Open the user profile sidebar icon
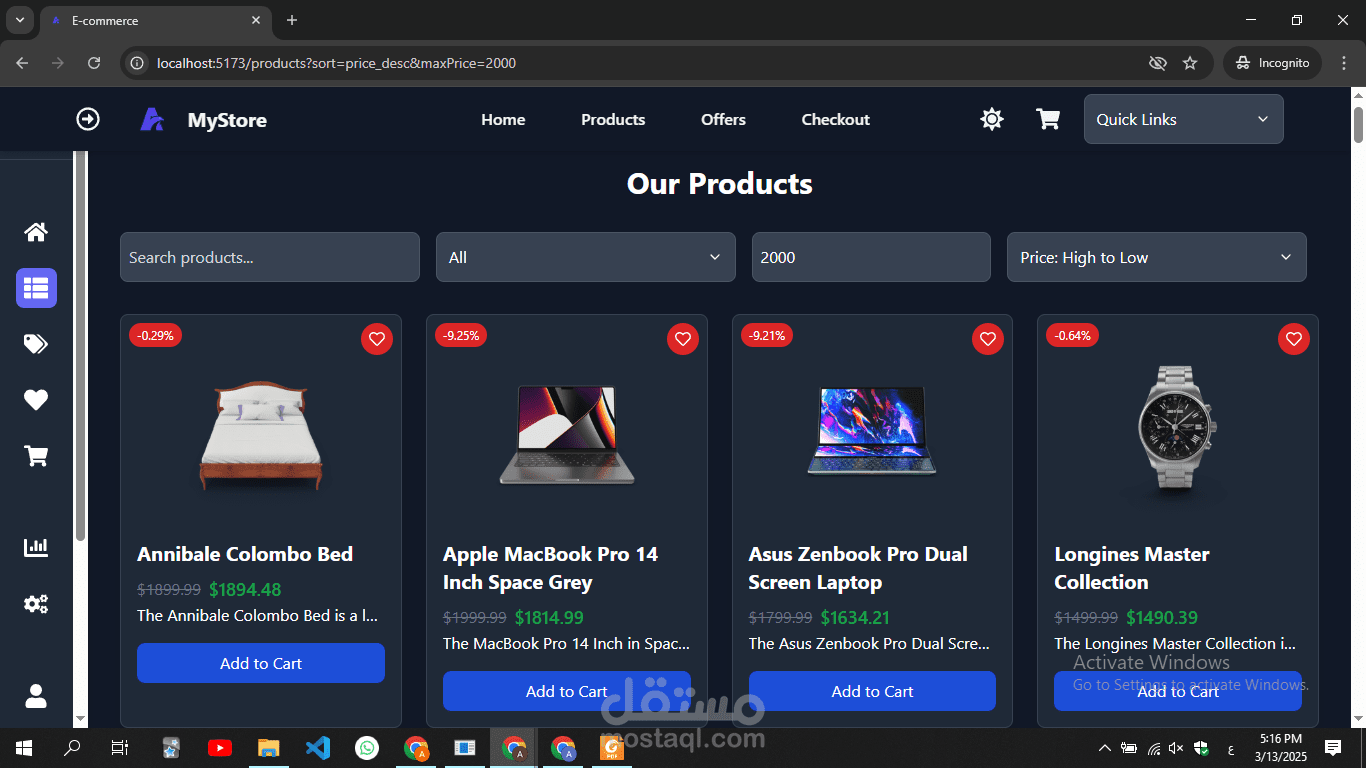1366x768 pixels. tap(36, 696)
